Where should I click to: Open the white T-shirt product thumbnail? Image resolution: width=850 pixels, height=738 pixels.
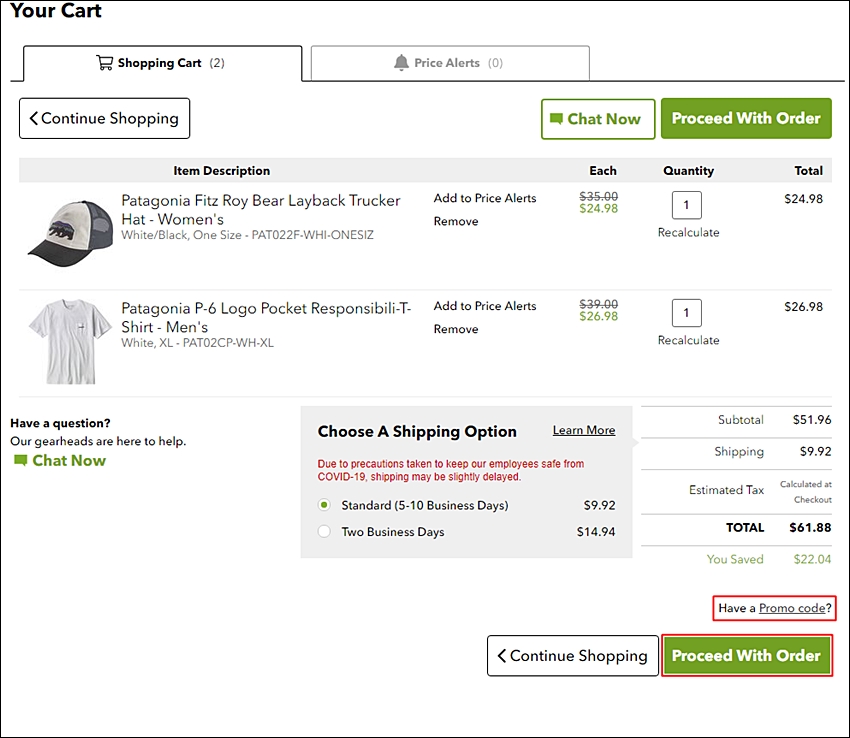pyautogui.click(x=70, y=341)
